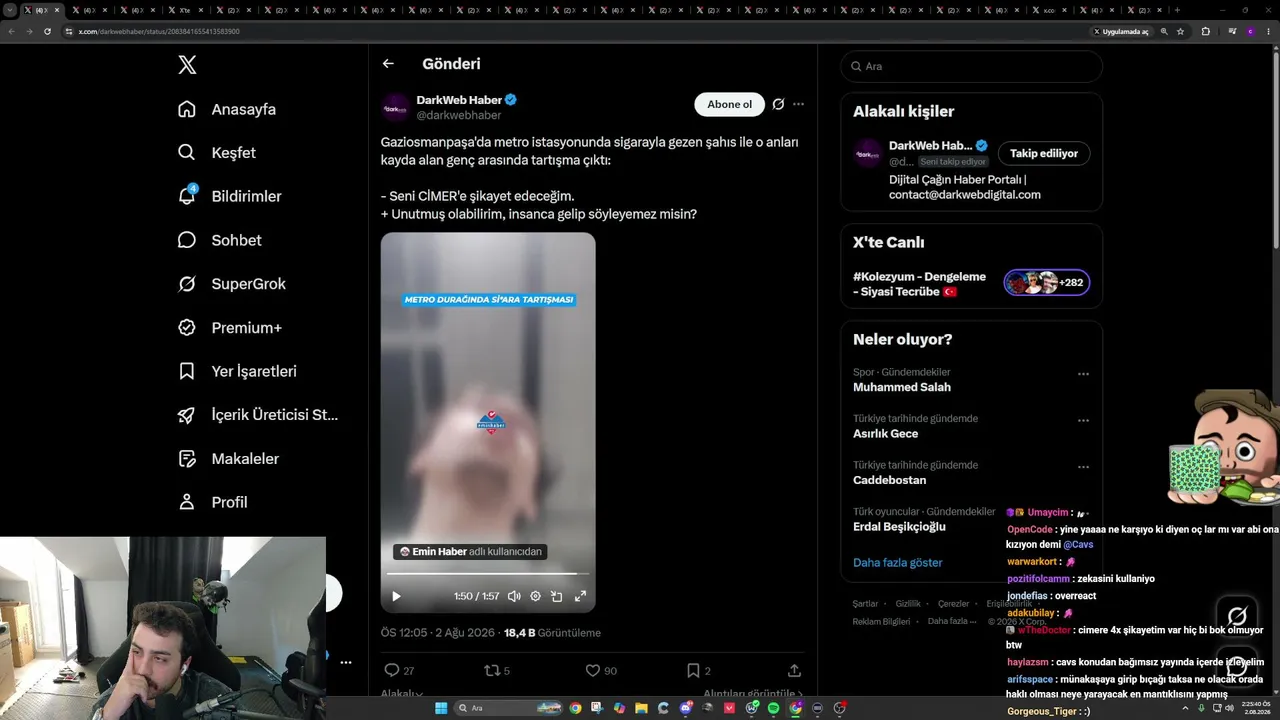Play the video
This screenshot has height=720, width=1280.
click(396, 596)
